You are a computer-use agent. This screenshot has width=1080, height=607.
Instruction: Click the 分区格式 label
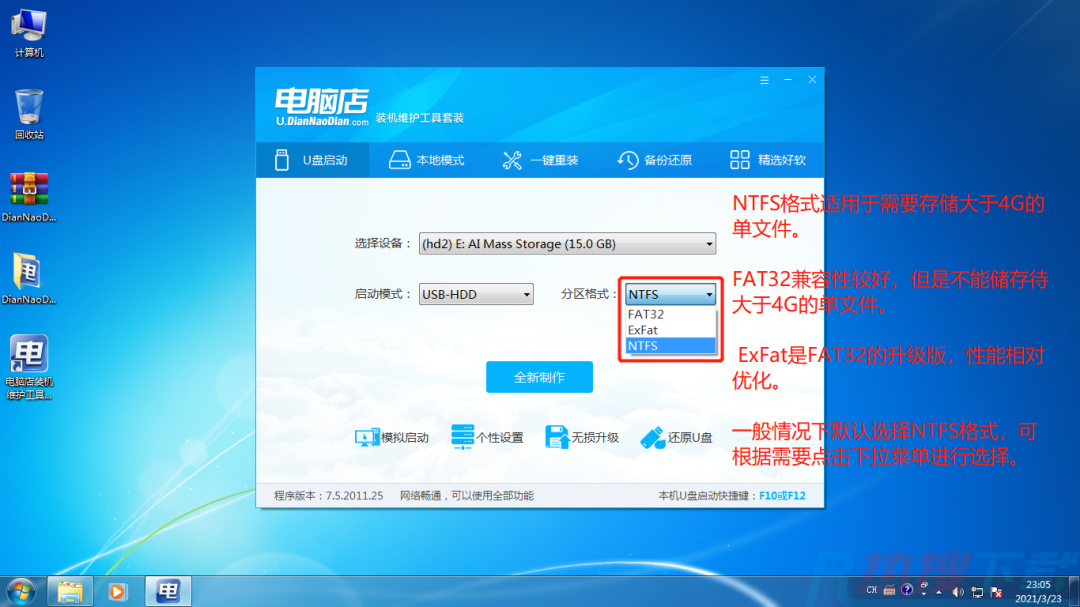click(589, 294)
